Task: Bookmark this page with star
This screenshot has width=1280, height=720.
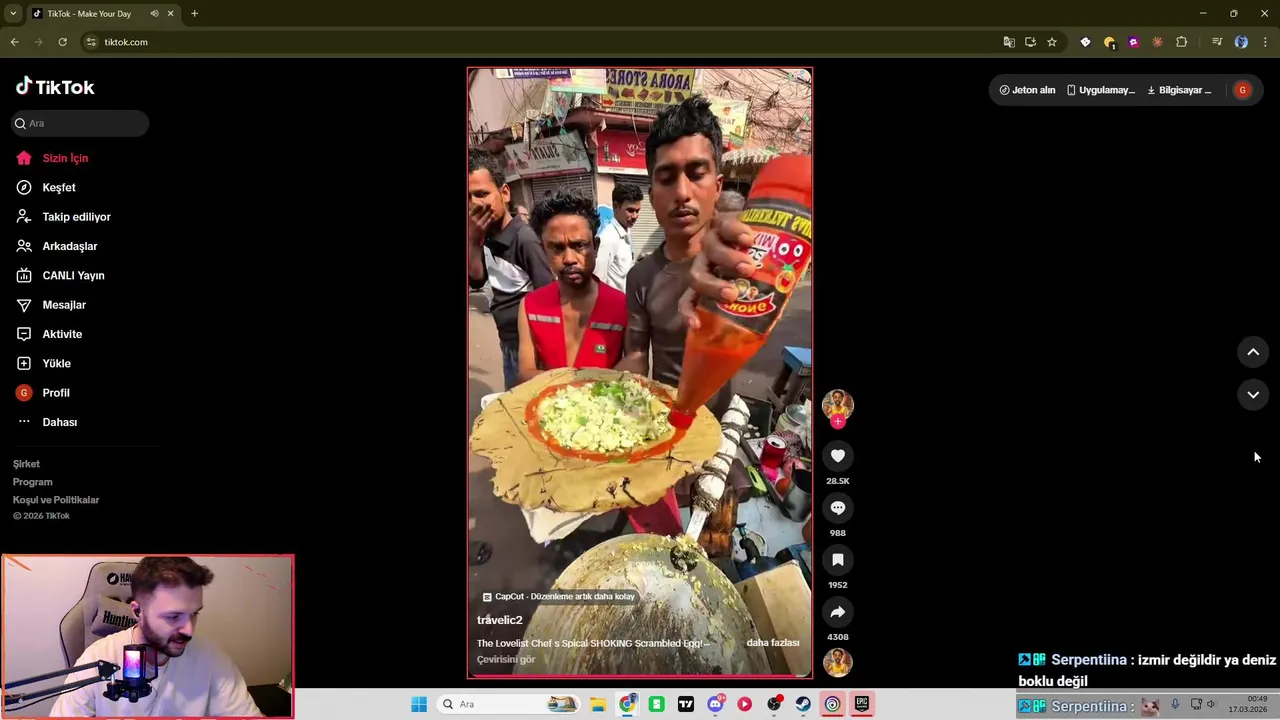Action: click(1052, 42)
